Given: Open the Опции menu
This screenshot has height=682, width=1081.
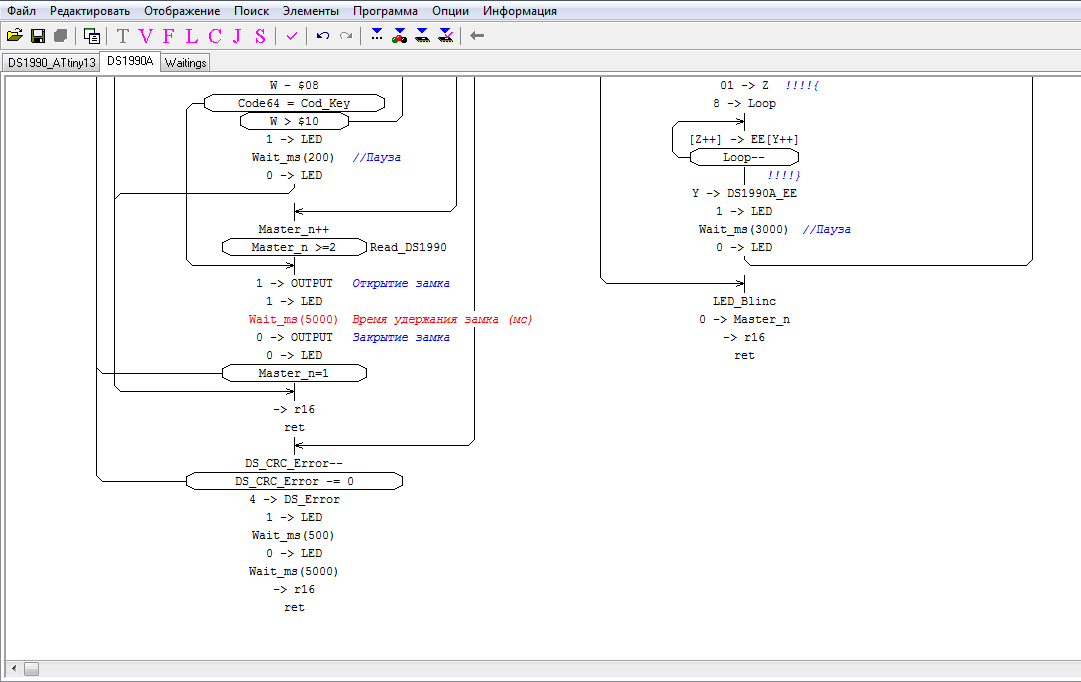Looking at the screenshot, I should [450, 11].
